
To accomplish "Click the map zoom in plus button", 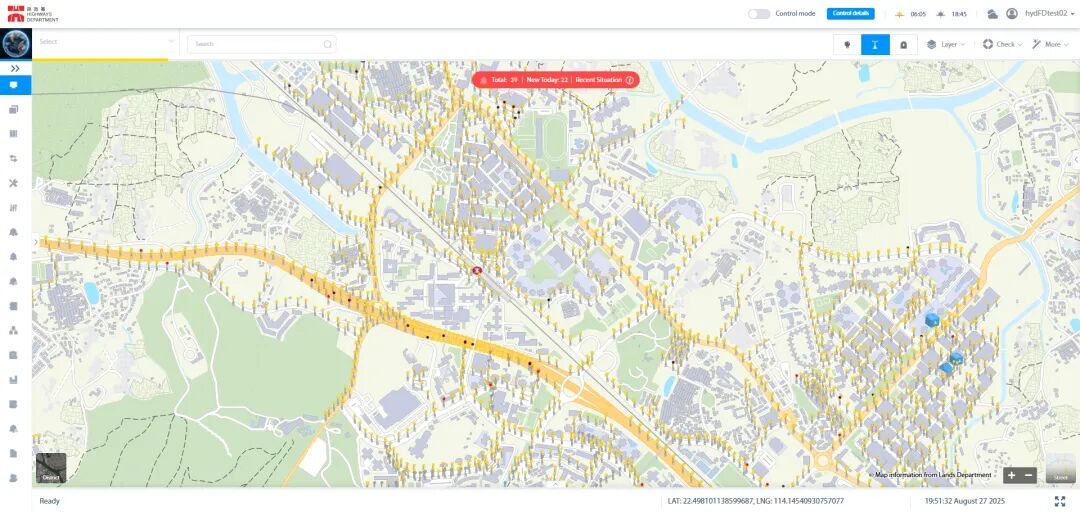I will point(1011,476).
